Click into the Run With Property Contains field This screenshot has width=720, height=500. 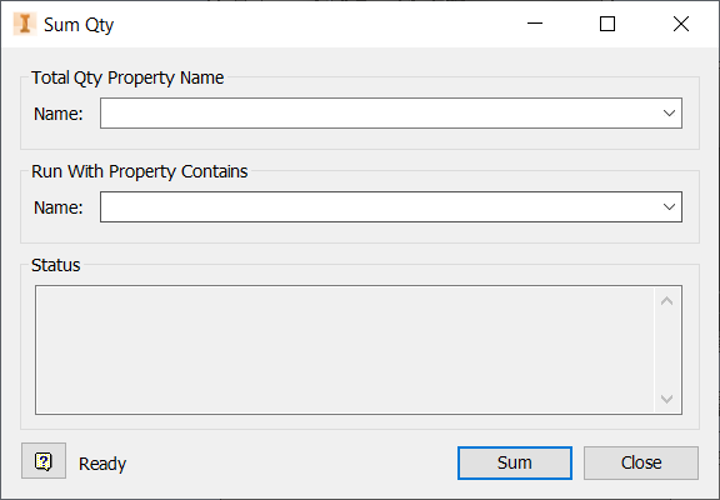point(380,207)
